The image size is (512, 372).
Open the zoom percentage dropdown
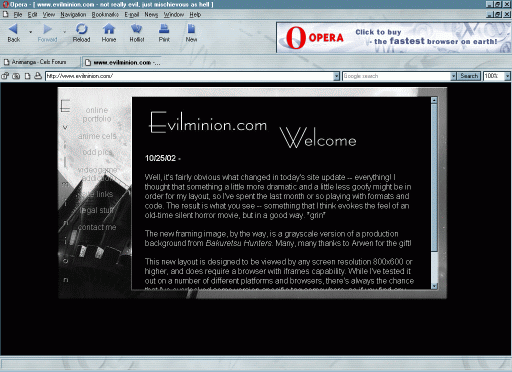(507, 76)
